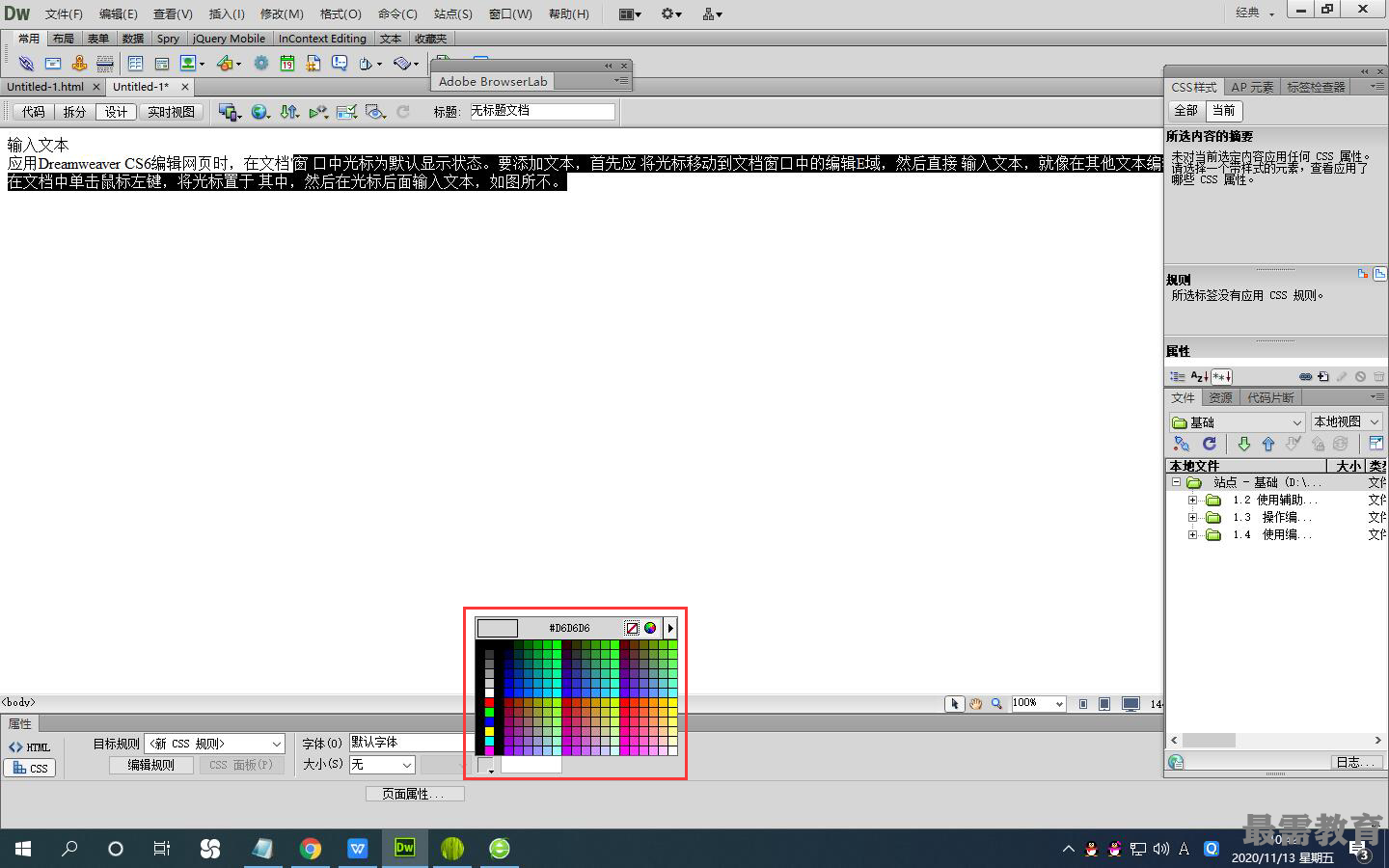This screenshot has width=1389, height=868.
Task: Expand the 1.2 使用辅助 folder
Action: 1192,500
